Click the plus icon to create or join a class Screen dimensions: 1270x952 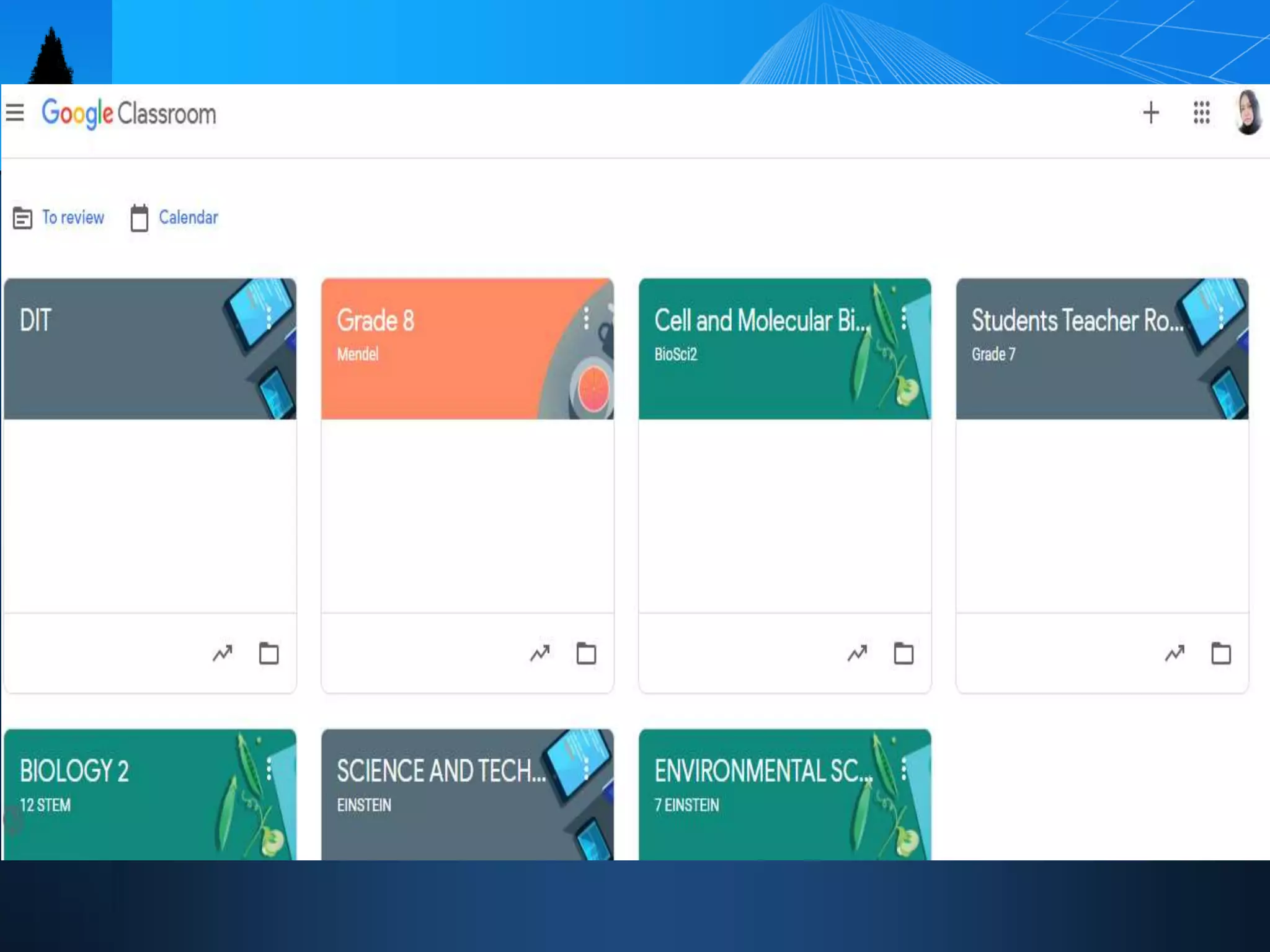(x=1151, y=113)
